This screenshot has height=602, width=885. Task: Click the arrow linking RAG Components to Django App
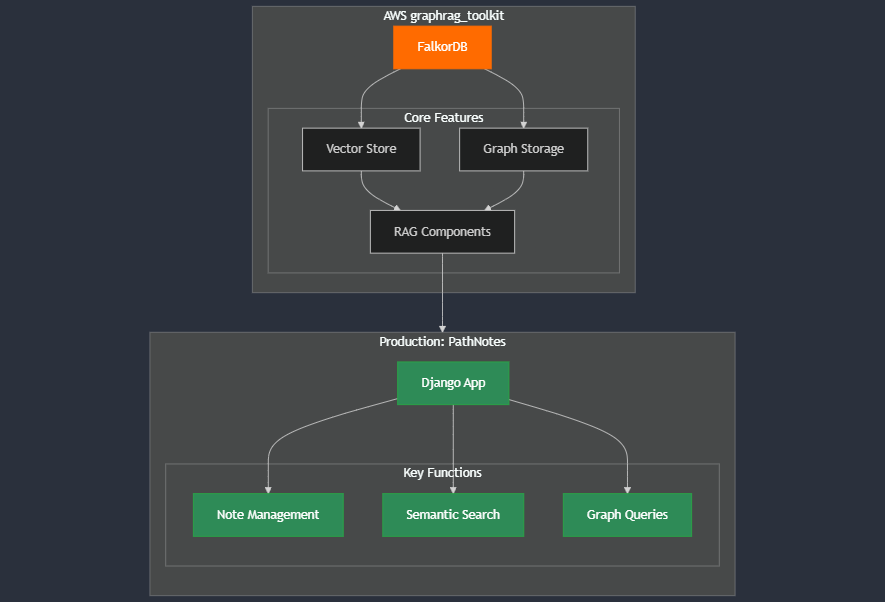point(442,300)
